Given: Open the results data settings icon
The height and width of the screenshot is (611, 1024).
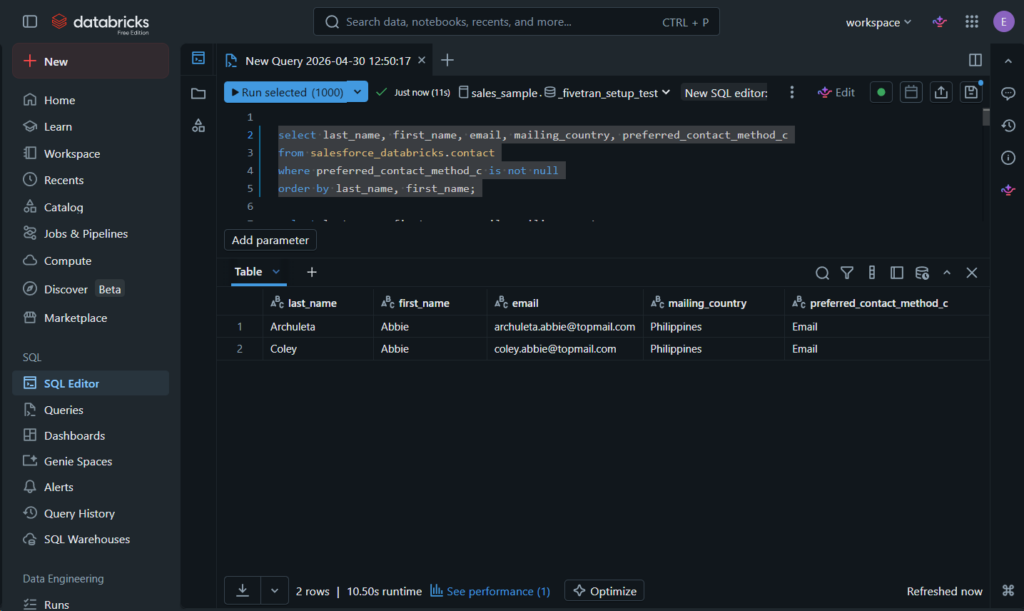Looking at the screenshot, I should [922, 273].
